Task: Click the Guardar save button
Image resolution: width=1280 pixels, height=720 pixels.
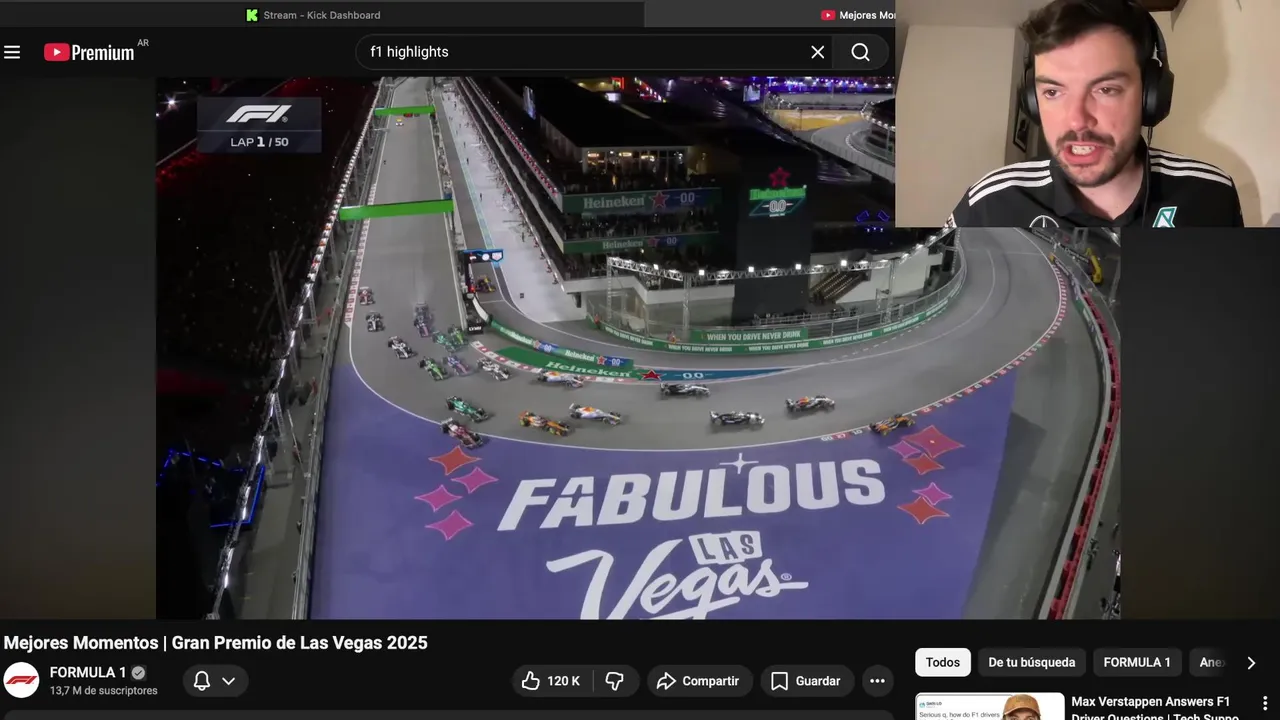Action: 806,681
